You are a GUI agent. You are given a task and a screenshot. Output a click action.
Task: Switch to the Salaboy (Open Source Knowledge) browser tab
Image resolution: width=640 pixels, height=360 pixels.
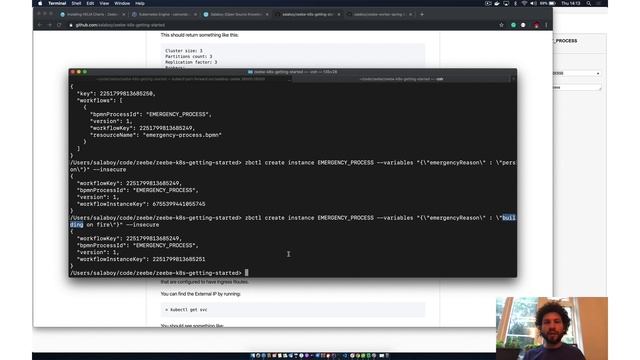pos(235,14)
